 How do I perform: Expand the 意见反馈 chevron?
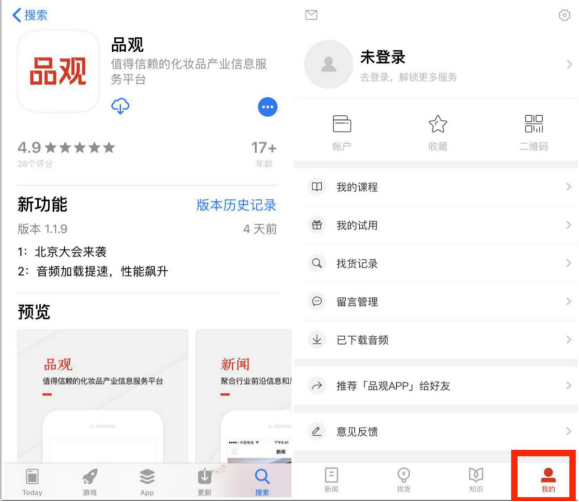[x=569, y=431]
